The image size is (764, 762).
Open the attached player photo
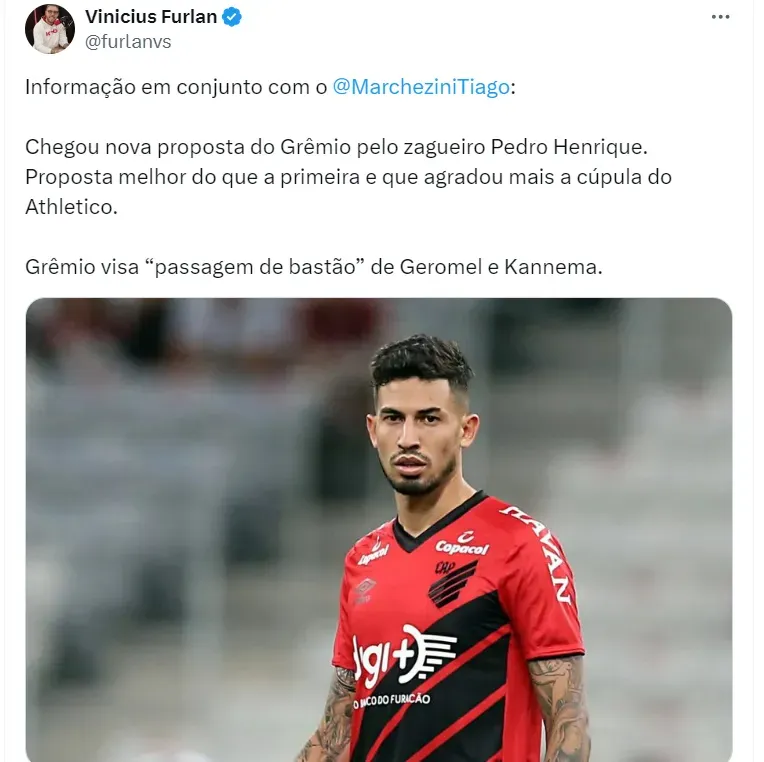point(379,530)
